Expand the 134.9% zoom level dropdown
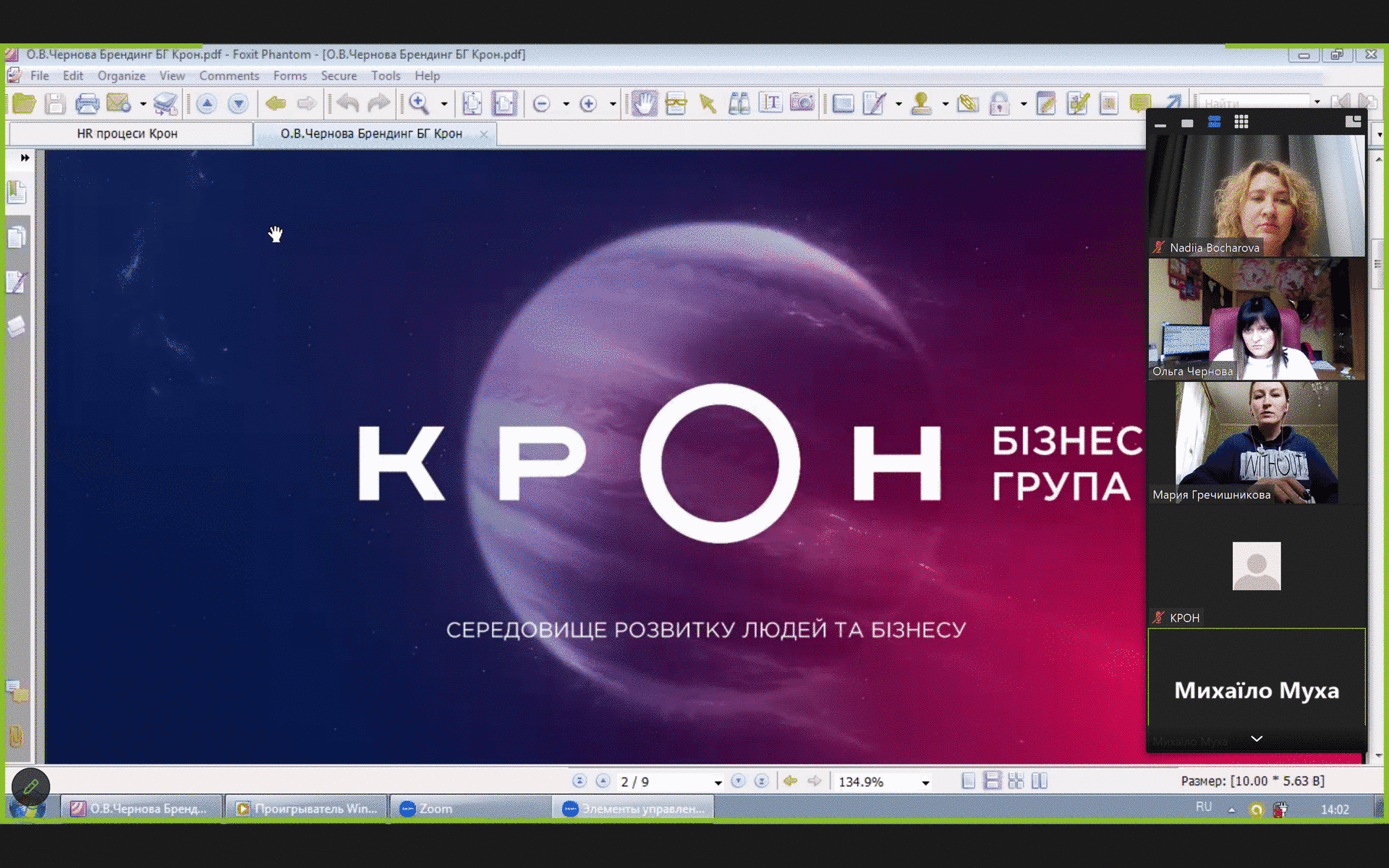 point(925,783)
